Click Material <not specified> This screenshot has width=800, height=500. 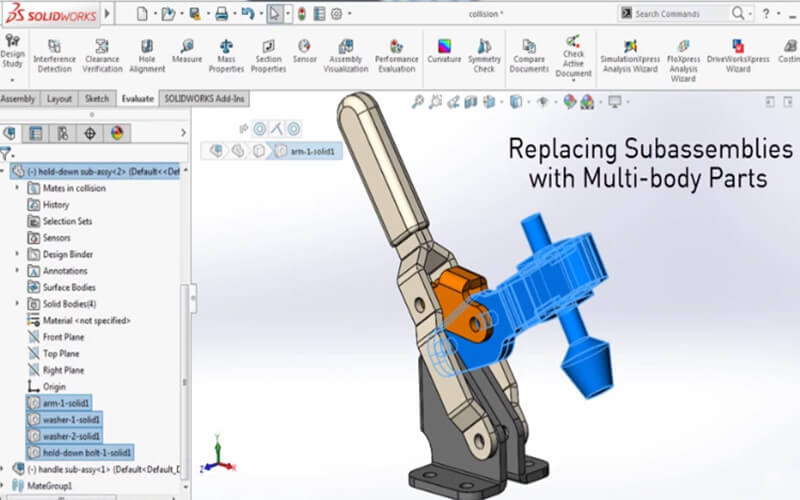tap(79, 320)
